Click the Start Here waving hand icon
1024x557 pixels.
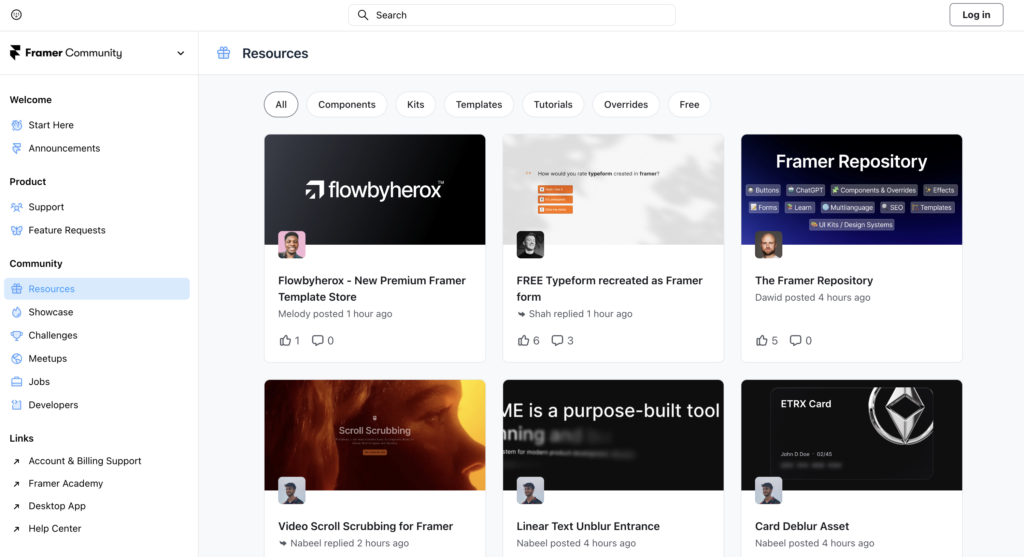[17, 125]
